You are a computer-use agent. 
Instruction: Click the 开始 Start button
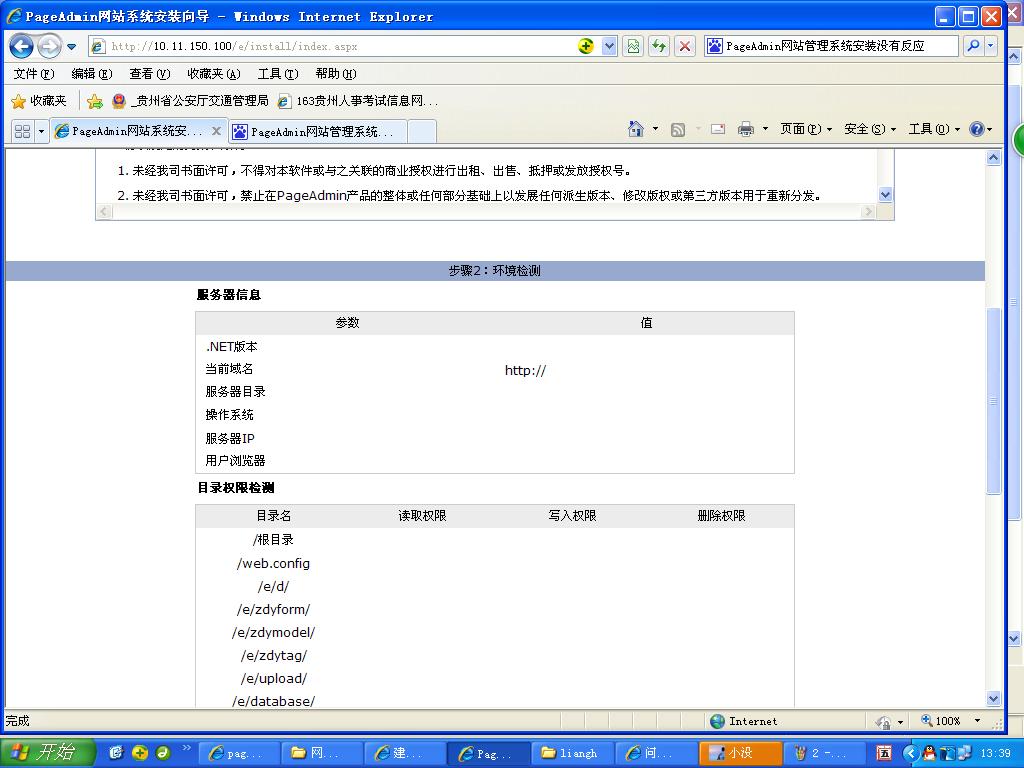point(48,752)
